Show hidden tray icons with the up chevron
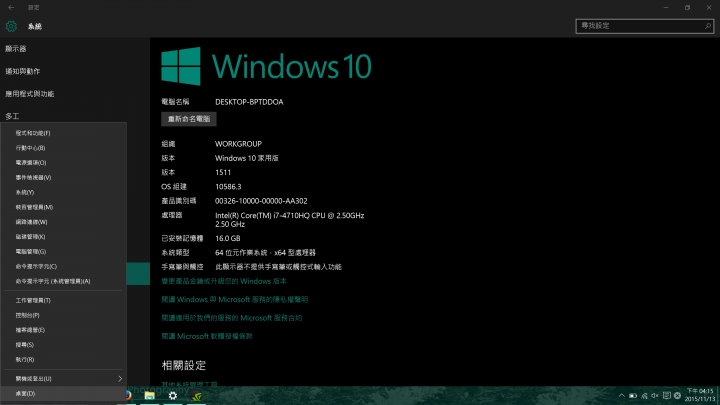The height and width of the screenshot is (405, 720). (x=621, y=395)
